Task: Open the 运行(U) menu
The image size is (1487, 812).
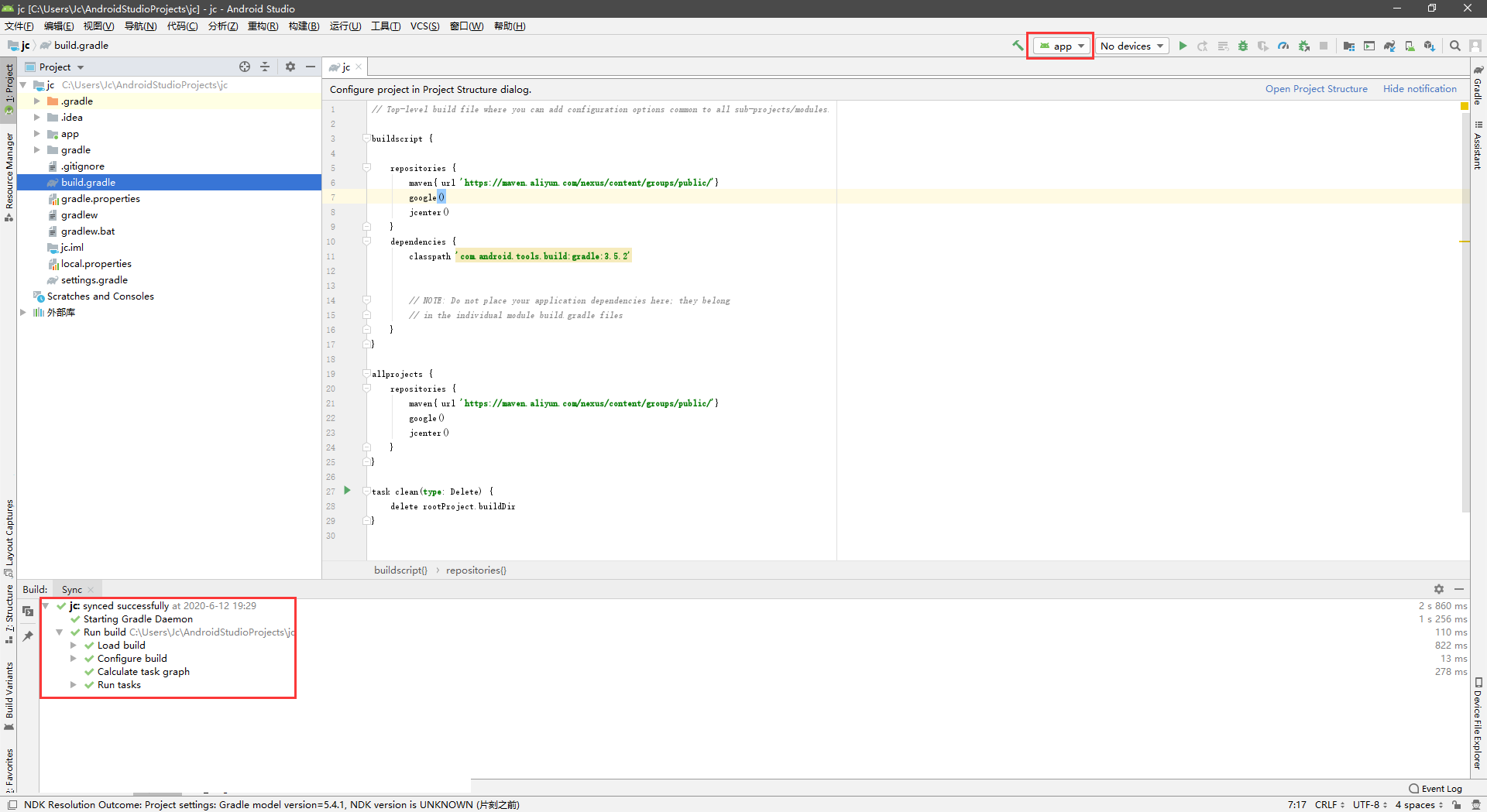Action: tap(345, 26)
